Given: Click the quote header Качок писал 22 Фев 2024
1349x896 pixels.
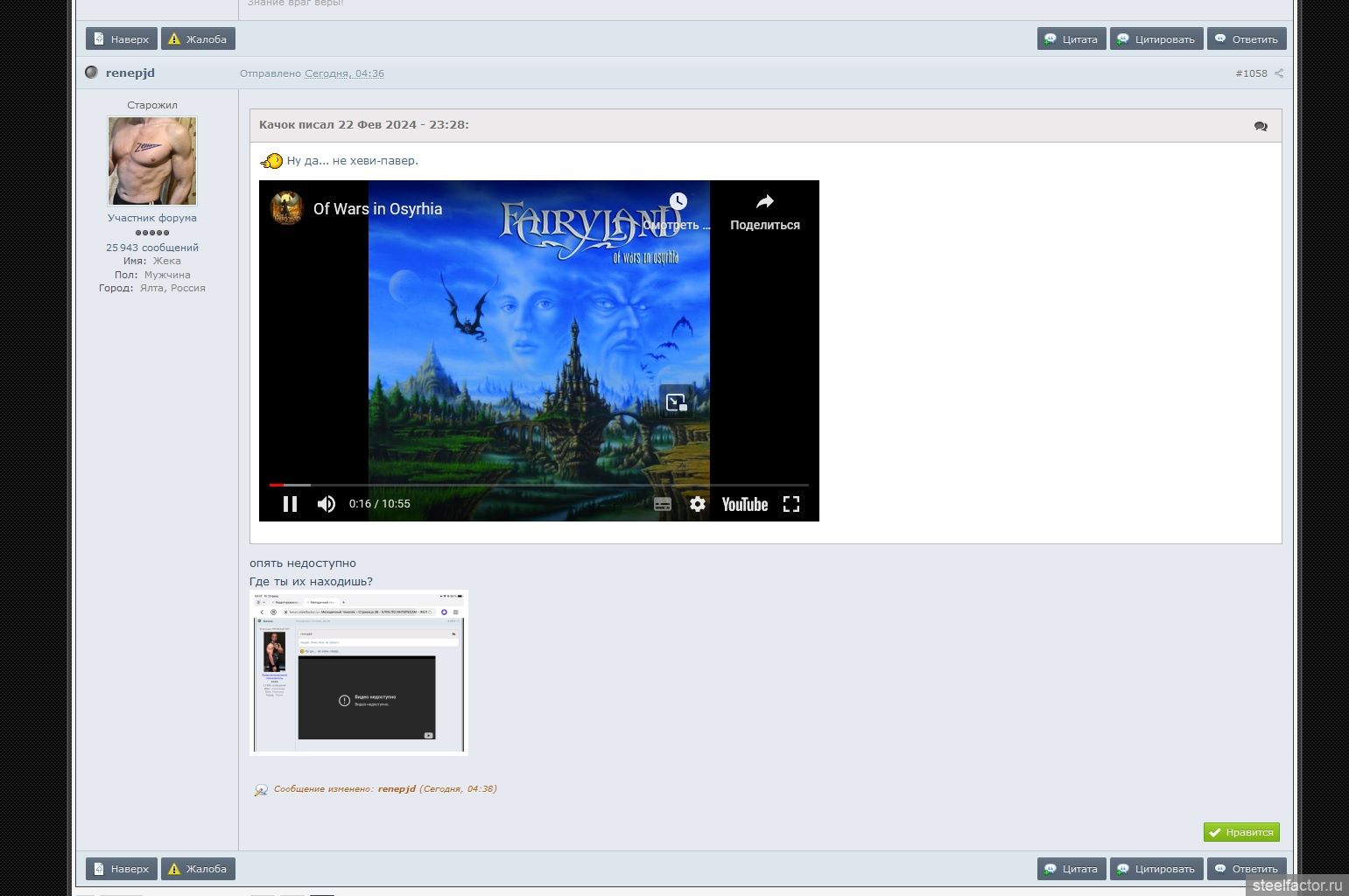Looking at the screenshot, I should [364, 125].
